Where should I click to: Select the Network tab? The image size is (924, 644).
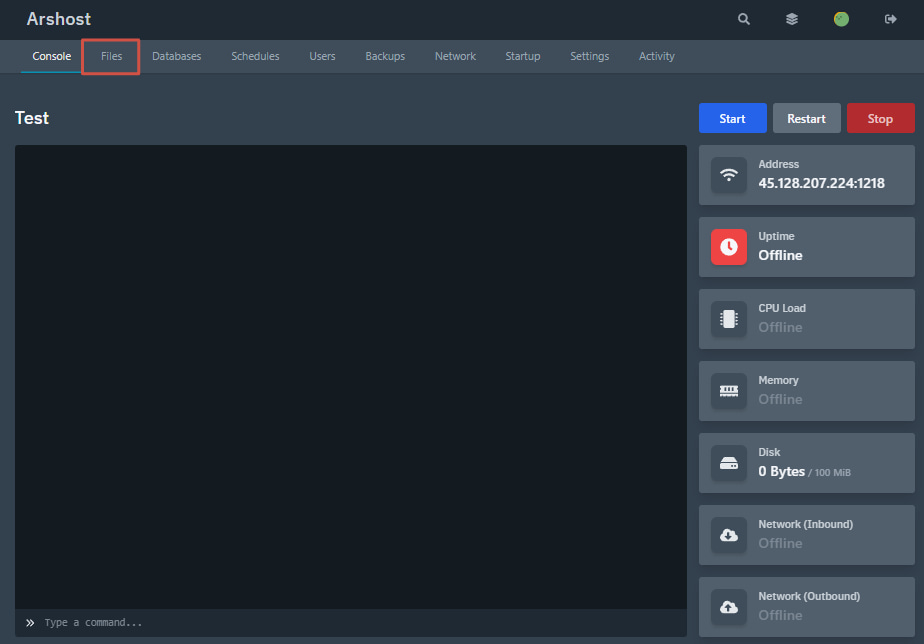pyautogui.click(x=455, y=56)
